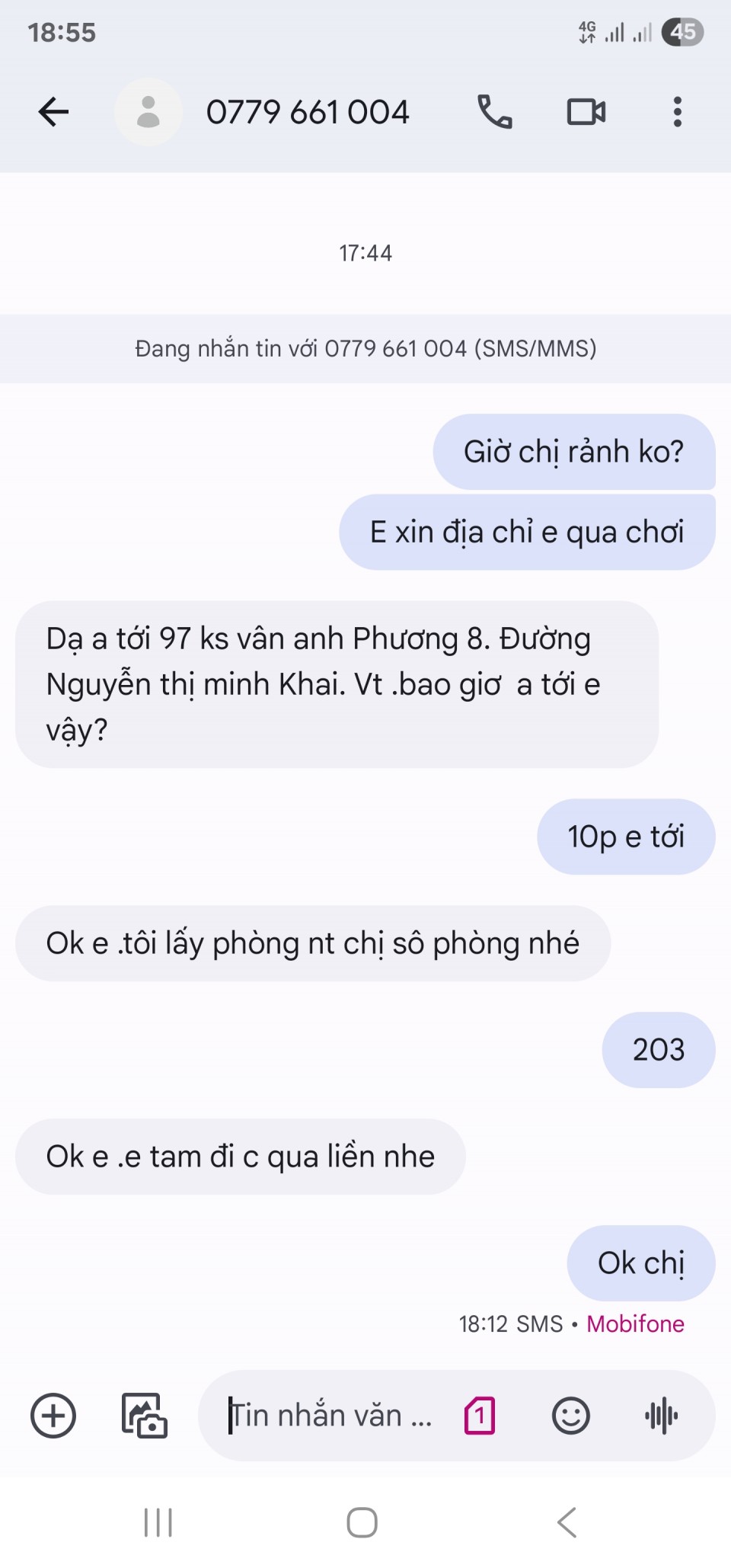Image resolution: width=731 pixels, height=1568 pixels.
Task: Go to home screen via navigation bar
Action: [362, 1522]
